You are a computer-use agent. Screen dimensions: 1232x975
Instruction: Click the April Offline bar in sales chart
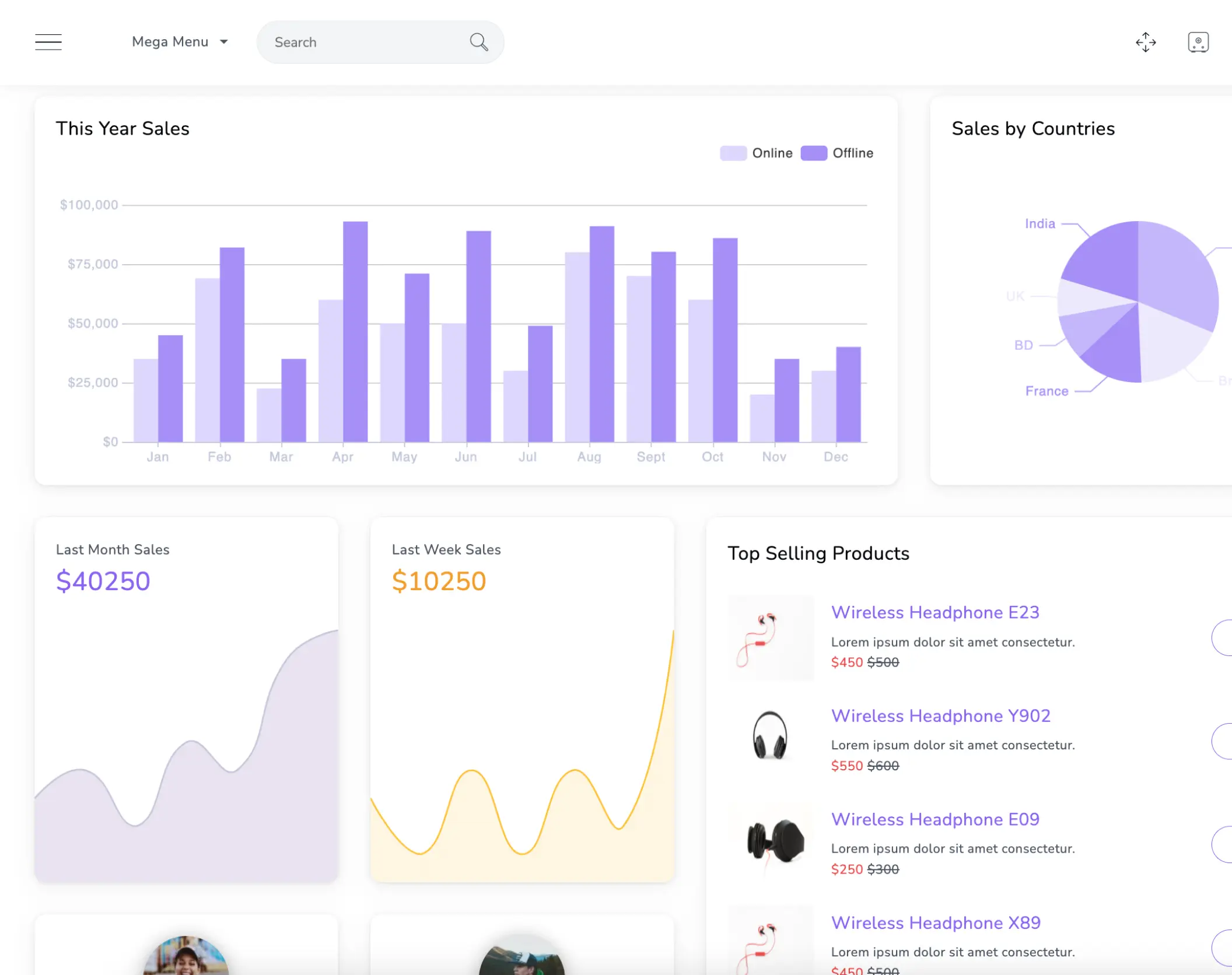click(x=355, y=331)
